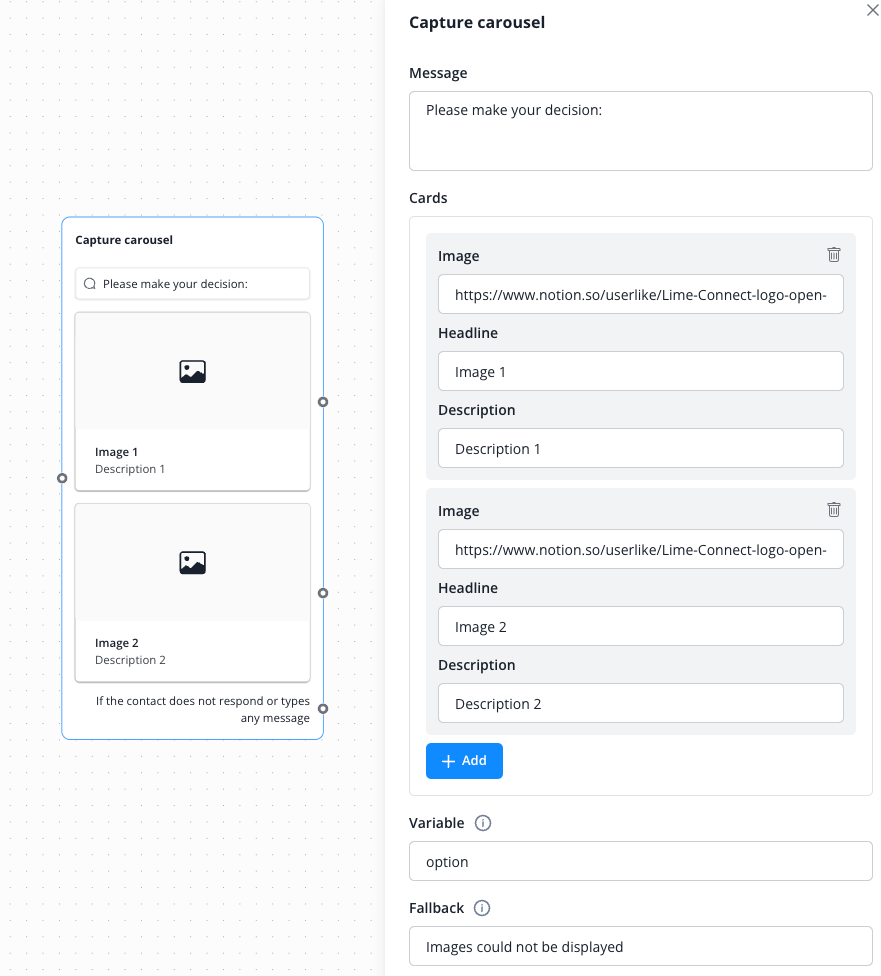Delete the first card with trash icon
The width and height of the screenshot is (881, 976).
(x=834, y=255)
